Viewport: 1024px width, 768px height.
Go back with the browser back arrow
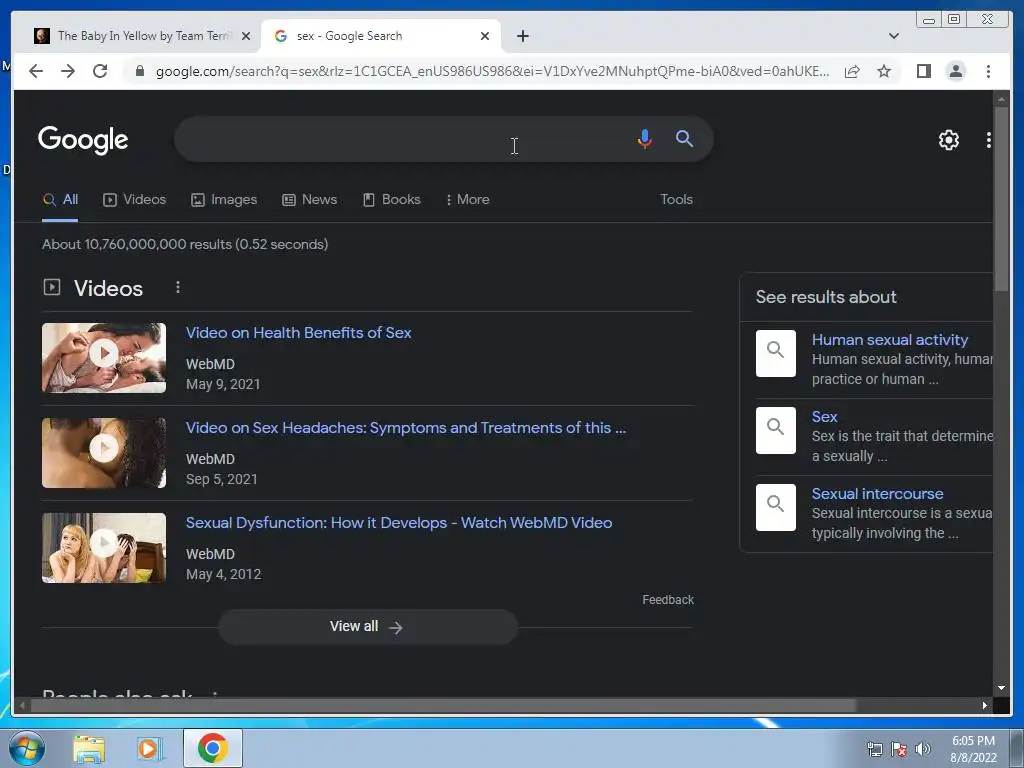(x=36, y=71)
